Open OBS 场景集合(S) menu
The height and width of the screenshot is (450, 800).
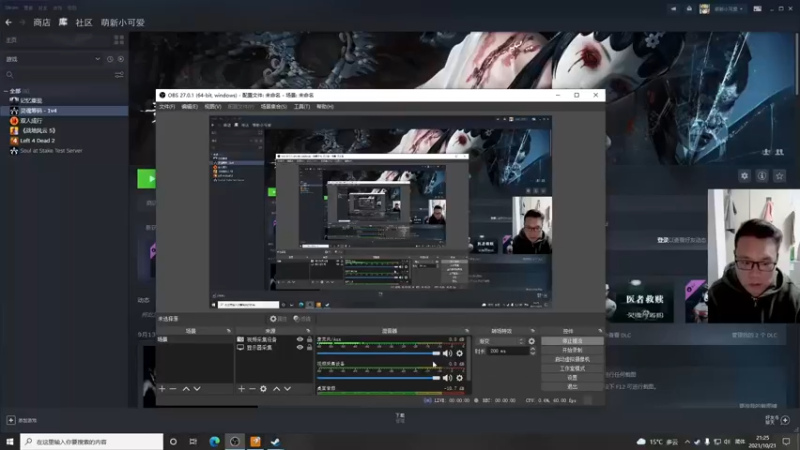[274, 107]
